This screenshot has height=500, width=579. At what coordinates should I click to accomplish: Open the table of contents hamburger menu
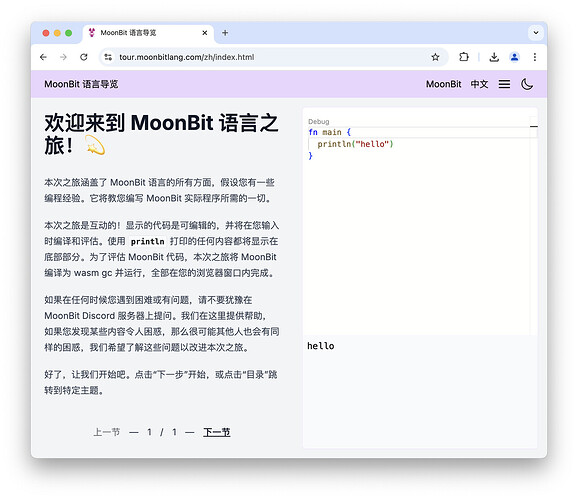504,84
